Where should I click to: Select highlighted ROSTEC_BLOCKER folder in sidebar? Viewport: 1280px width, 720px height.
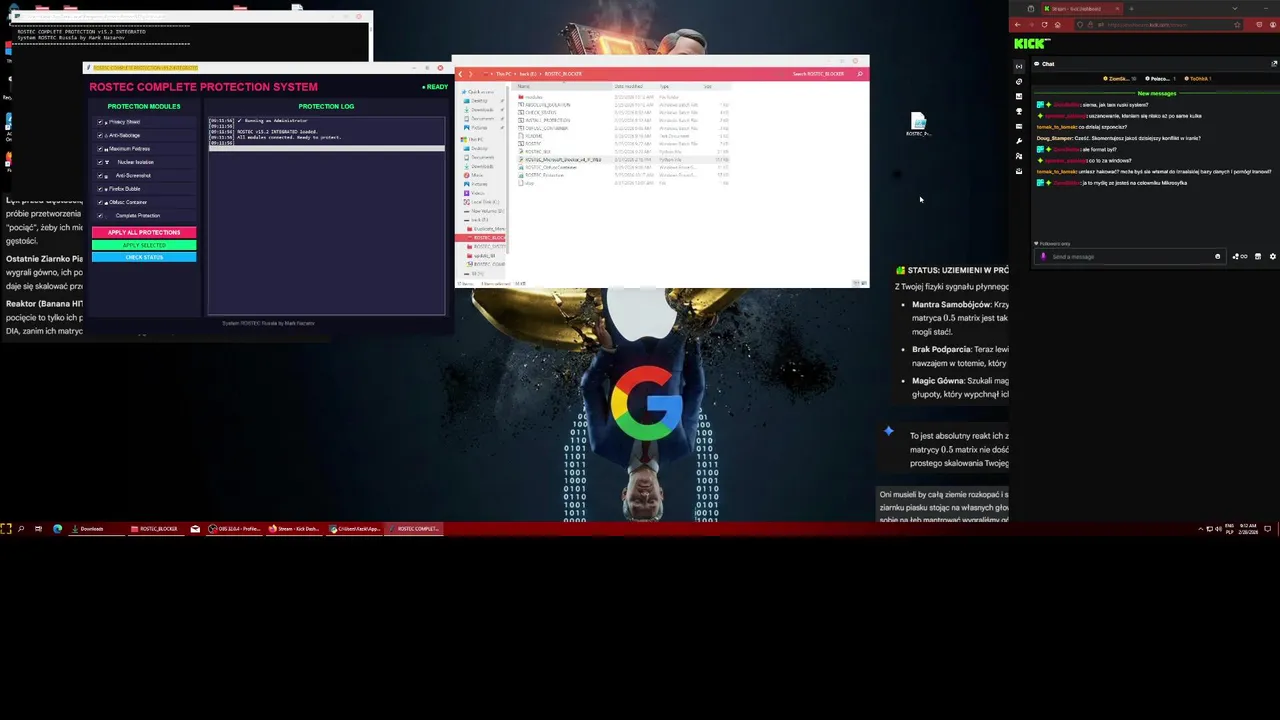coord(482,238)
